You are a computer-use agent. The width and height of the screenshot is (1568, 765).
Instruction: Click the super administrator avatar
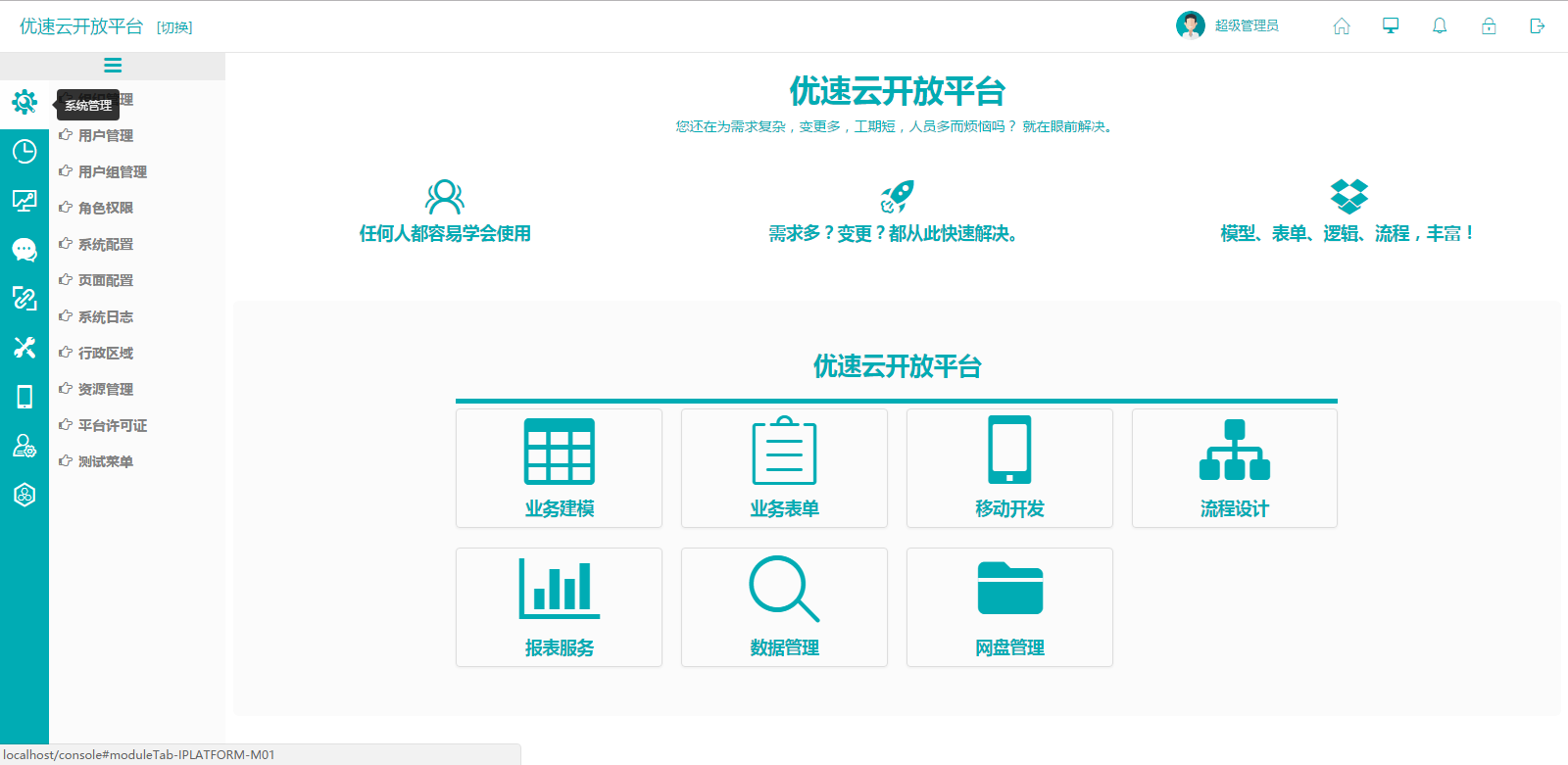[1191, 25]
